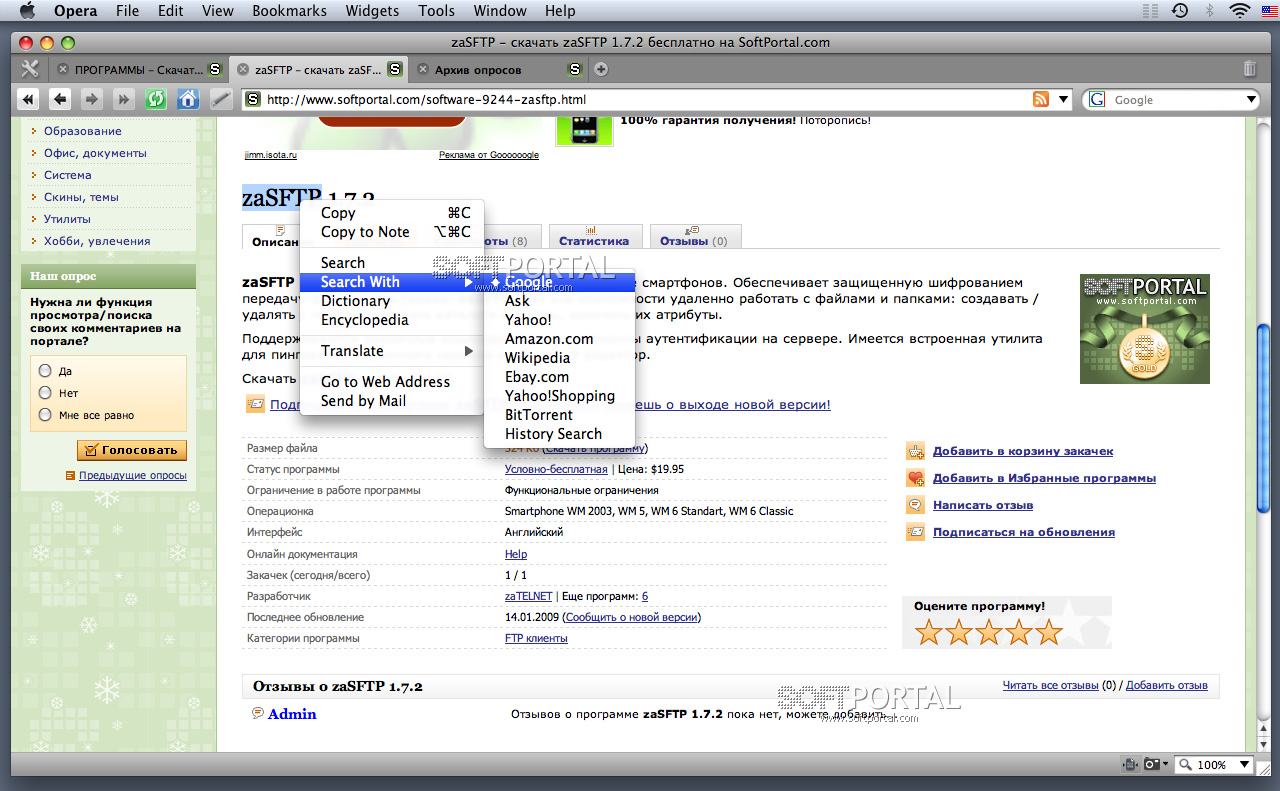1280x791 pixels.
Task: Rate the program with the first star
Action: [929, 632]
